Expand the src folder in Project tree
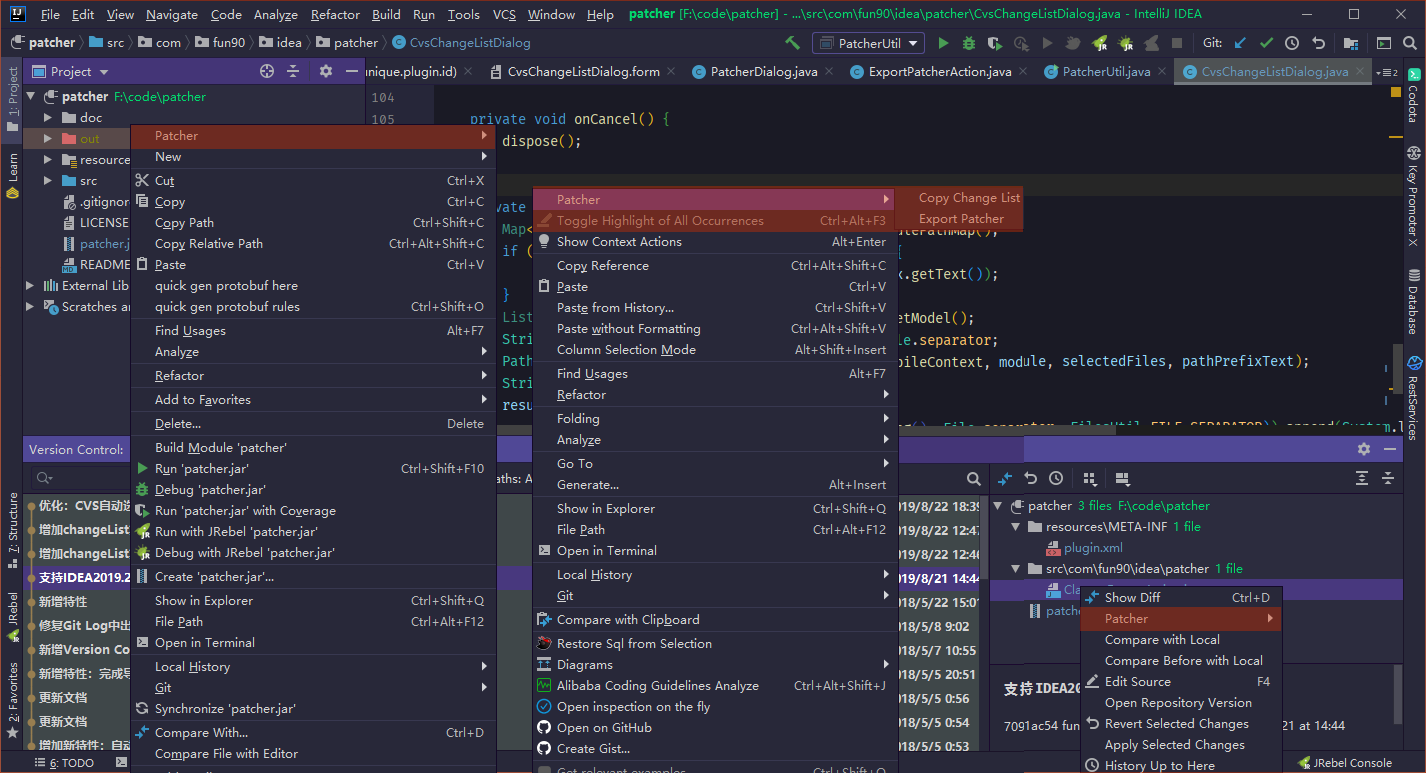 coord(48,181)
